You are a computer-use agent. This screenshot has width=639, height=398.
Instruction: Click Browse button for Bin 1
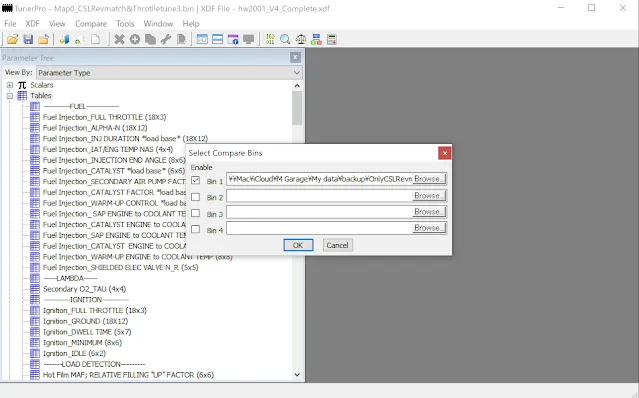(429, 179)
